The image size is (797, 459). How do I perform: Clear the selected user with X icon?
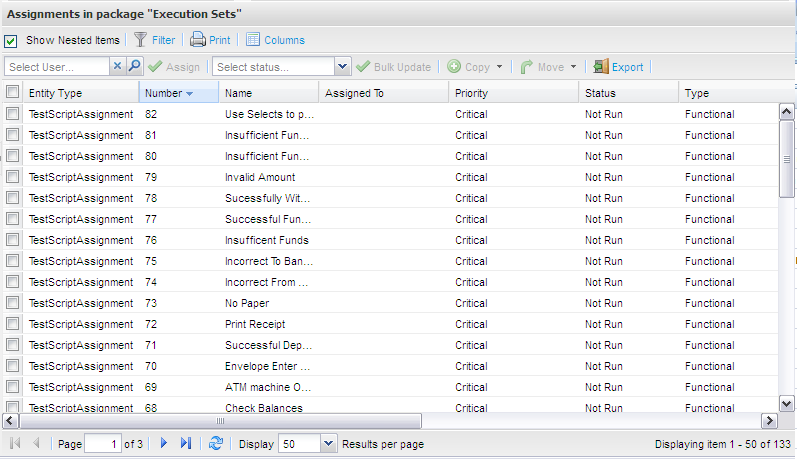click(x=116, y=67)
